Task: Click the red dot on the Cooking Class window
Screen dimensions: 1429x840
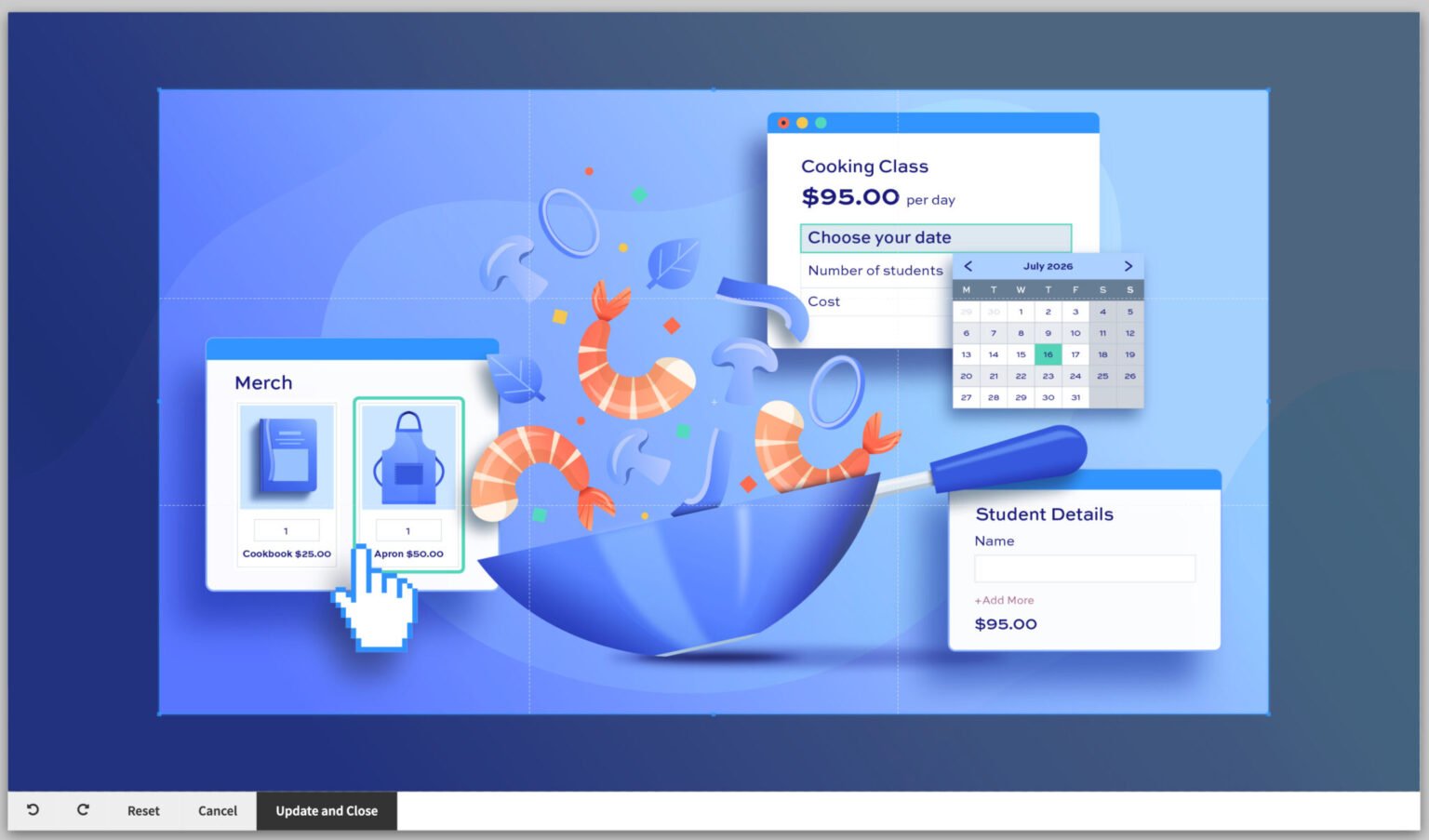Action: coord(784,122)
